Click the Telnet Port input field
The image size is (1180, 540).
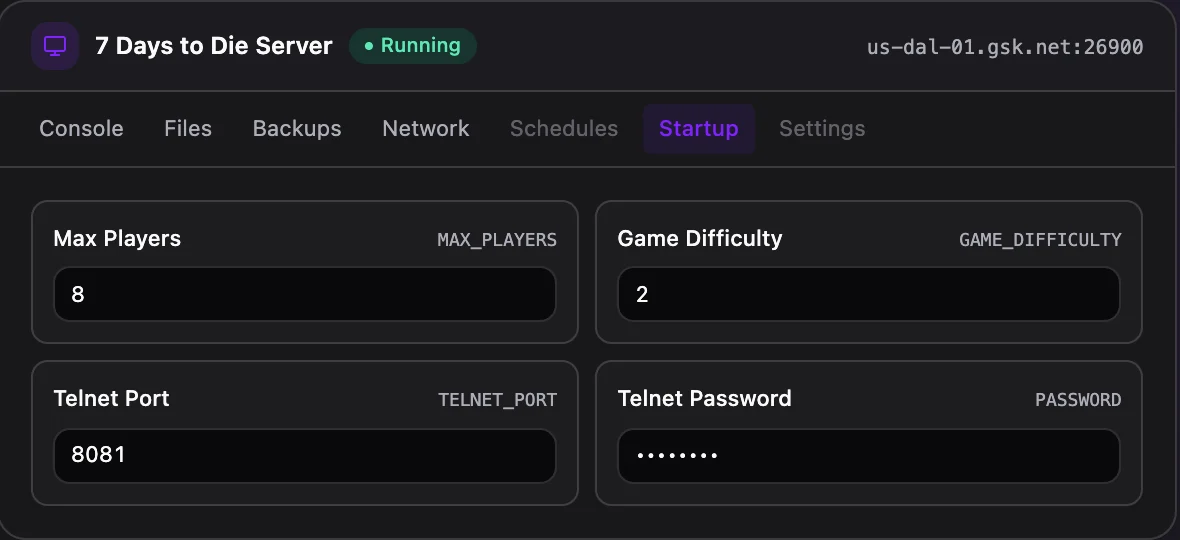305,455
